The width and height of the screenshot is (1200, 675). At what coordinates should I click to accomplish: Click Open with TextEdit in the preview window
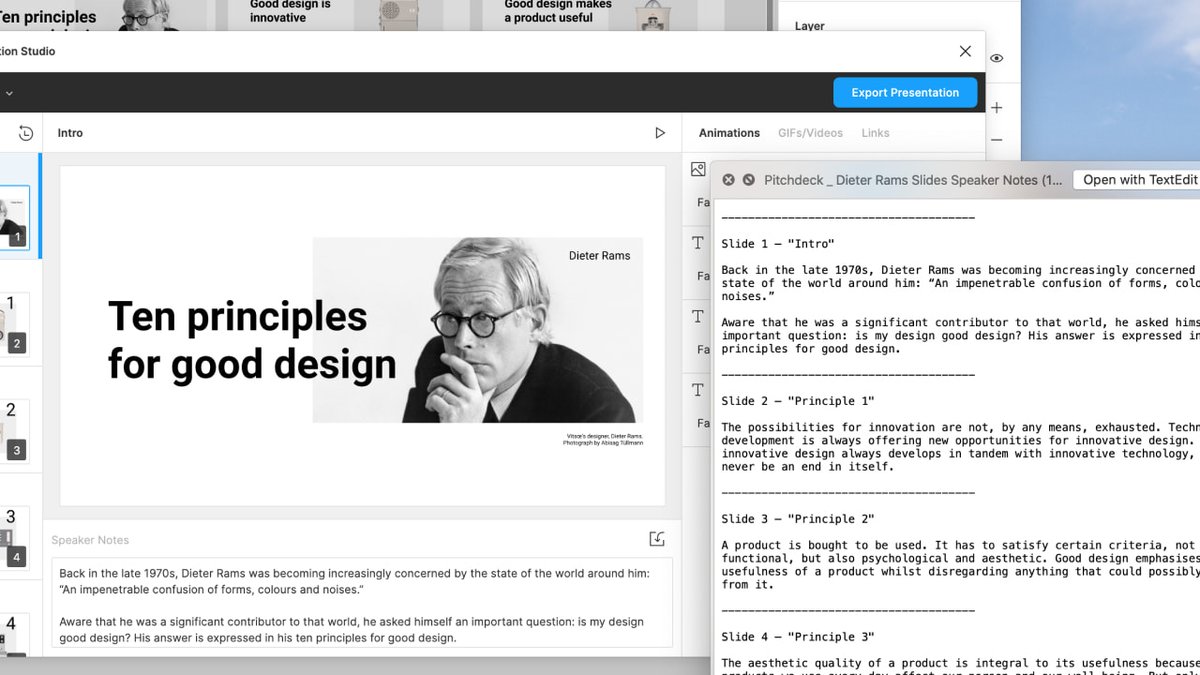tap(1139, 180)
